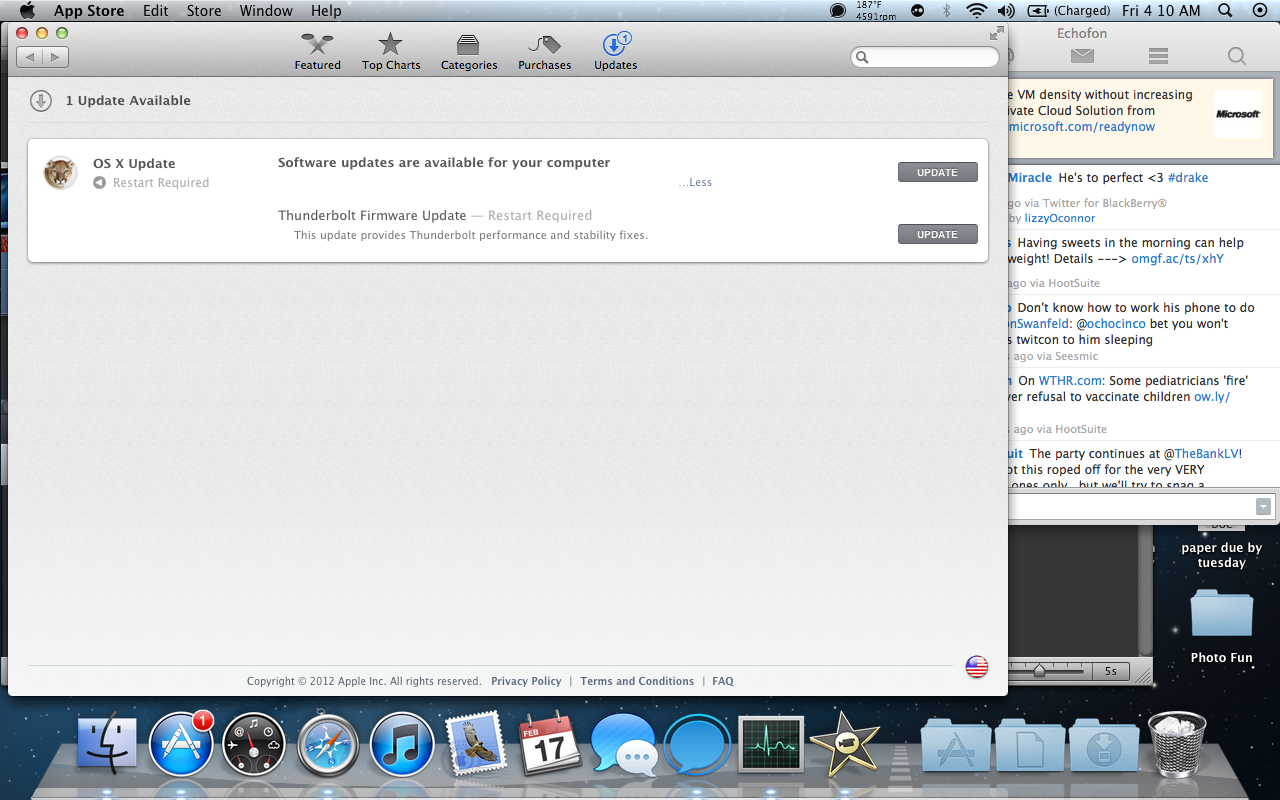This screenshot has height=800, width=1280.
Task: Show the Updates section
Action: [615, 52]
